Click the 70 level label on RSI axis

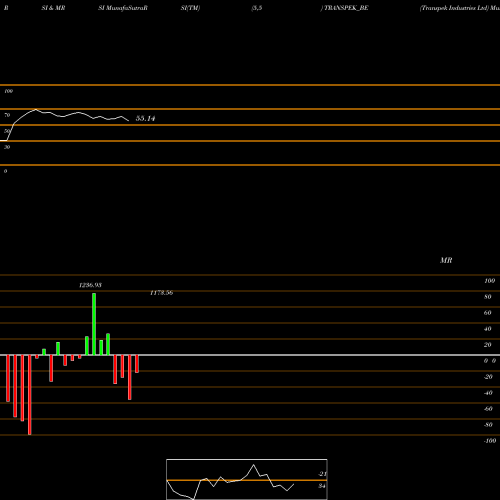7,115
